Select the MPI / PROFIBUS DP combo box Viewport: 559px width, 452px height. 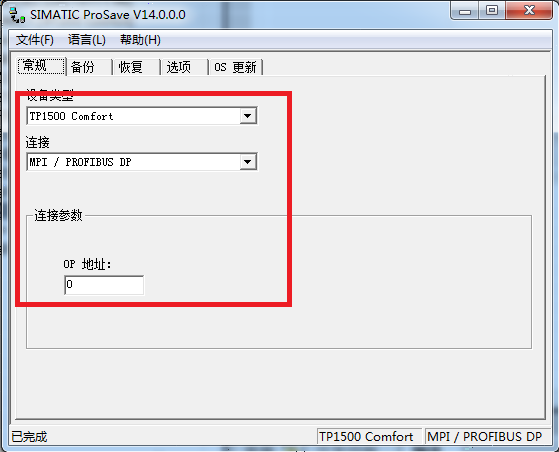pos(142,162)
